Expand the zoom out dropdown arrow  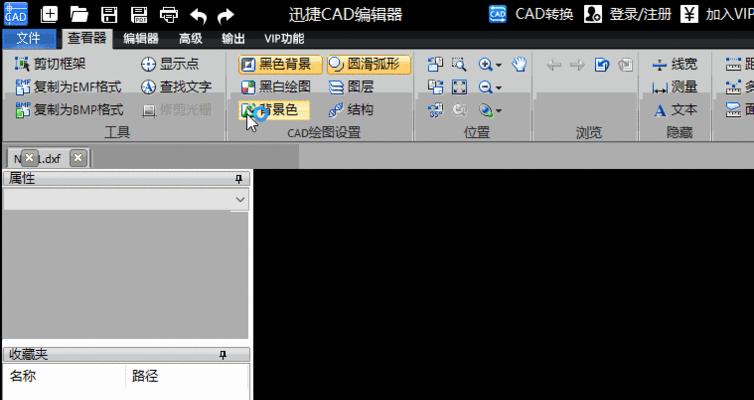click(499, 88)
